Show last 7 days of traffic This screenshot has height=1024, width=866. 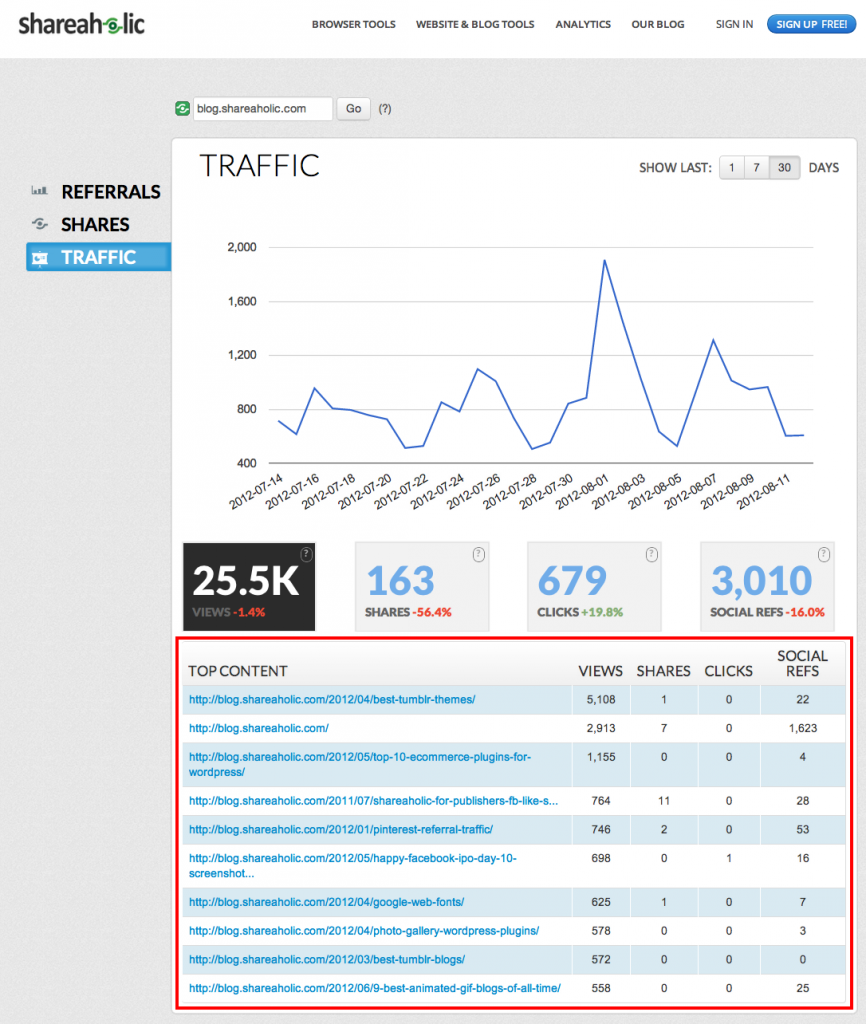(x=756, y=168)
